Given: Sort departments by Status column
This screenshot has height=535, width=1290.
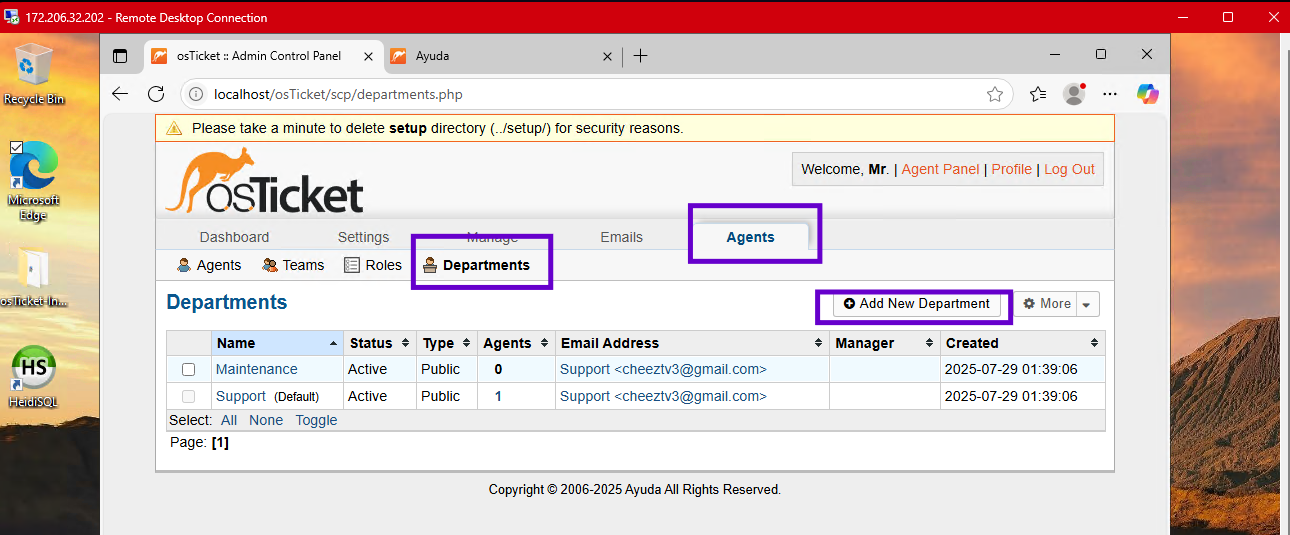Looking at the screenshot, I should coord(380,343).
